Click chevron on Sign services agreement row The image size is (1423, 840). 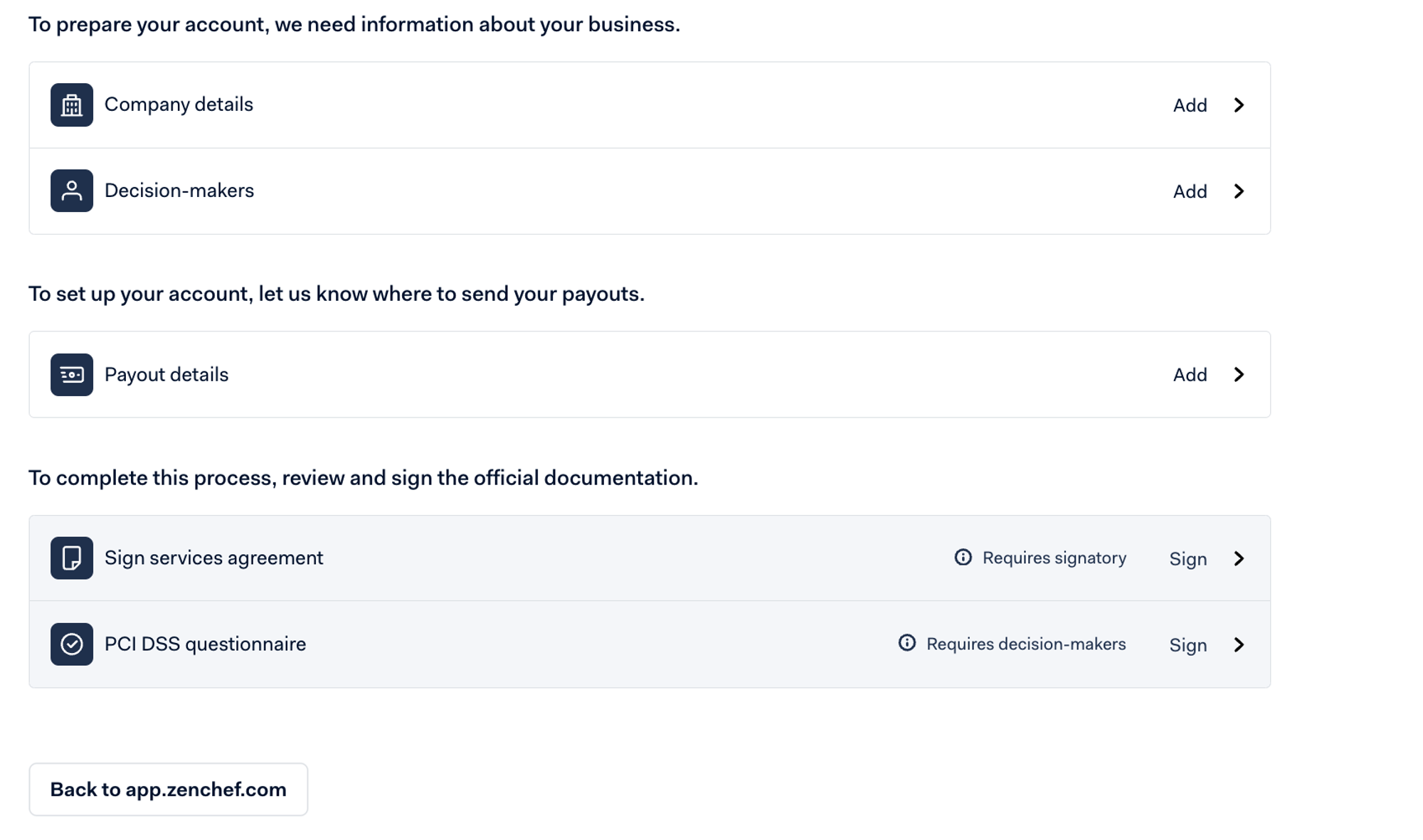[x=1239, y=558]
